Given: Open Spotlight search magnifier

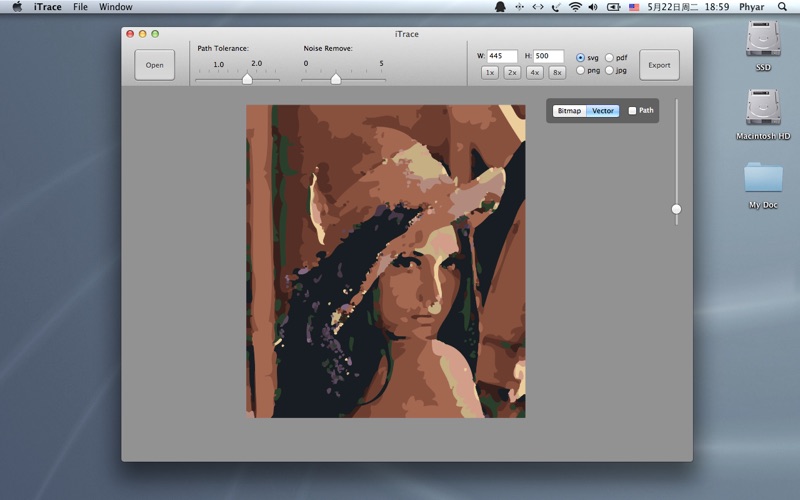Looking at the screenshot, I should pos(782,7).
